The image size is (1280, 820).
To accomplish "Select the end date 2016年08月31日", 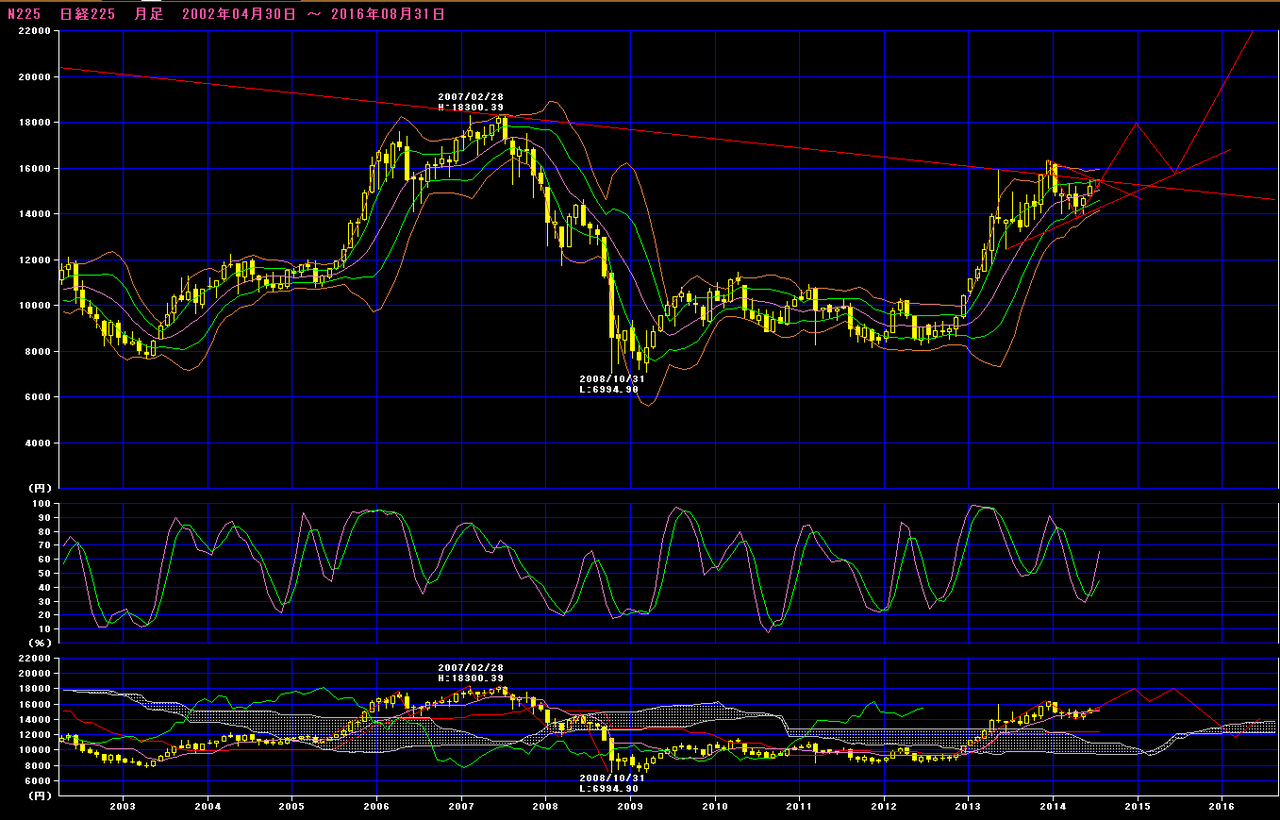I will tap(389, 14).
